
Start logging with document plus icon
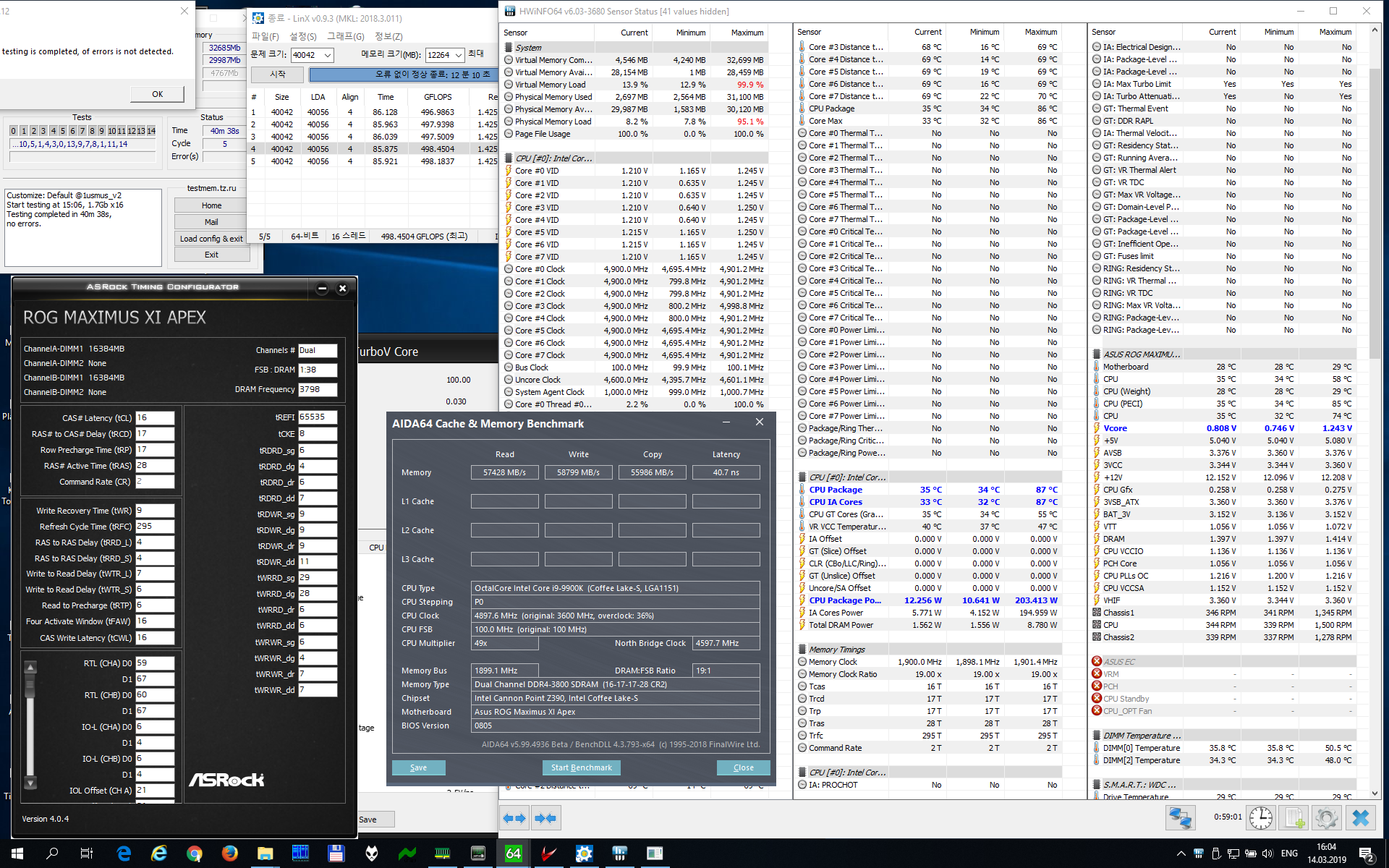(1294, 818)
